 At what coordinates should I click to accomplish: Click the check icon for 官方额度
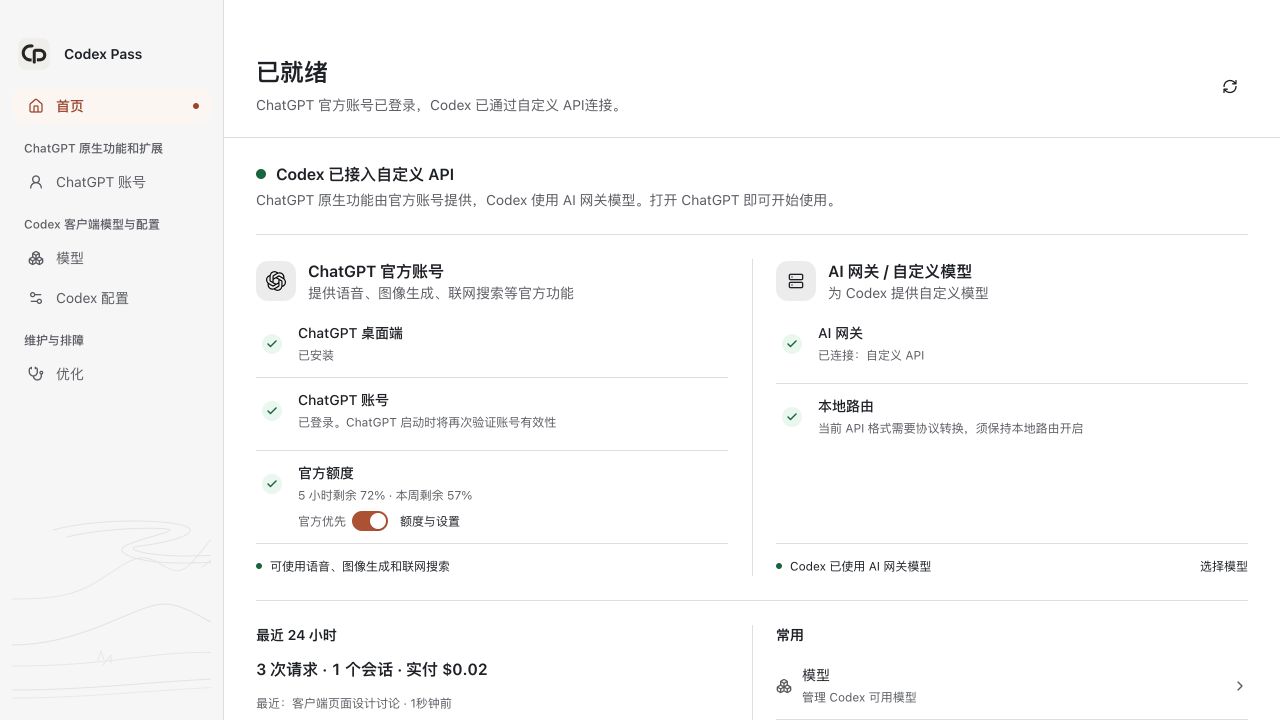[272, 484]
